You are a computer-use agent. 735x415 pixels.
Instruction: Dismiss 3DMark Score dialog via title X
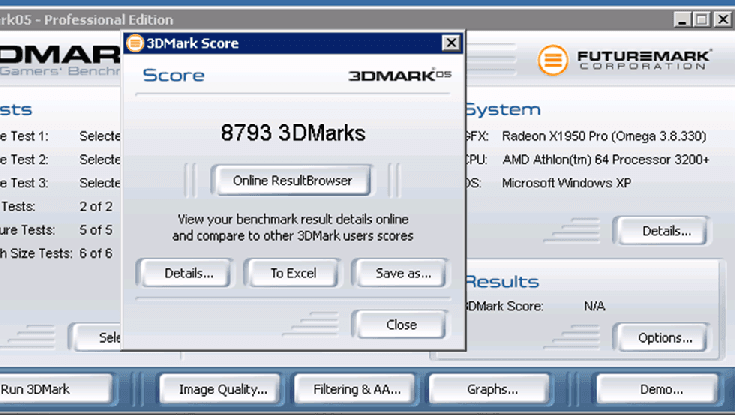[451, 43]
